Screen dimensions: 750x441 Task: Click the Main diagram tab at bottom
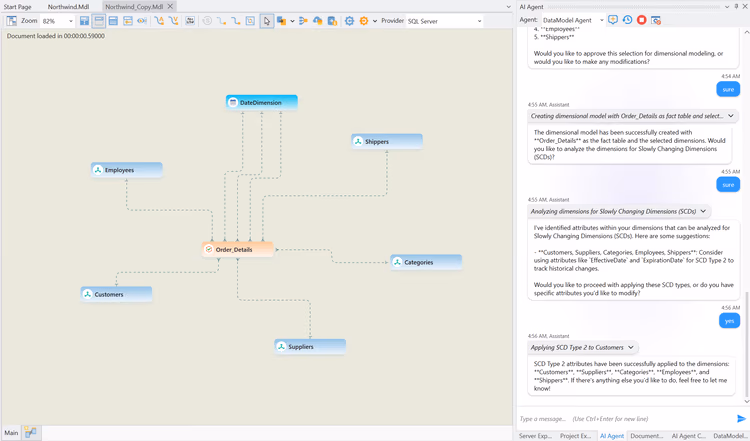(11, 432)
